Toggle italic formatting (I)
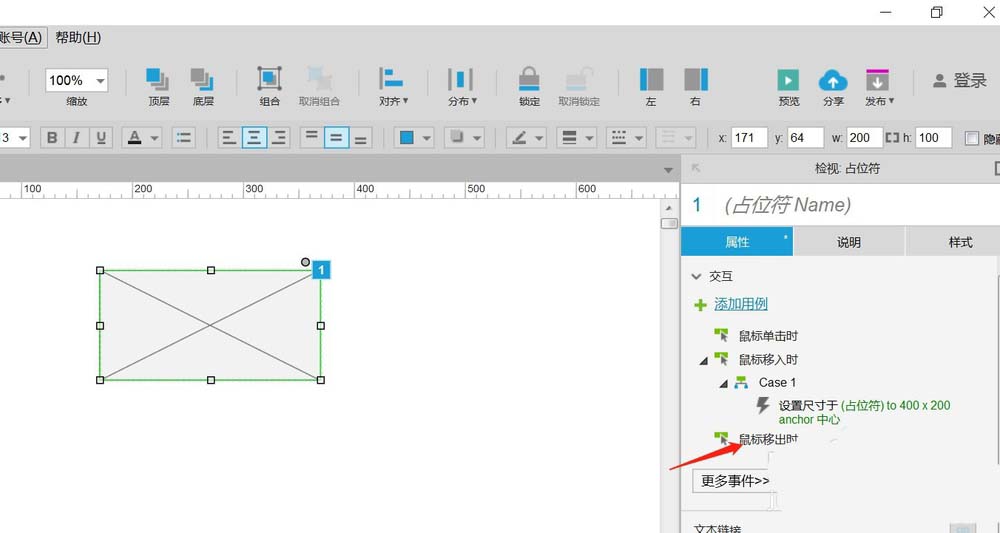Viewport: 1000px width, 533px height. [77, 137]
